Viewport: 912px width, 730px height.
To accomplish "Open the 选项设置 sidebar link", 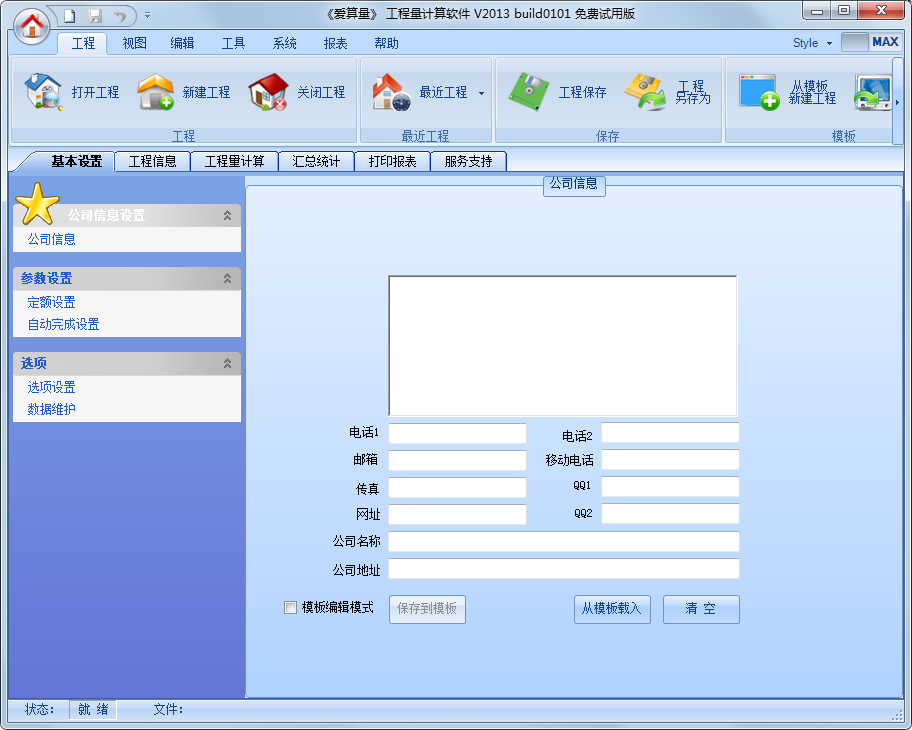I will pyautogui.click(x=51, y=387).
